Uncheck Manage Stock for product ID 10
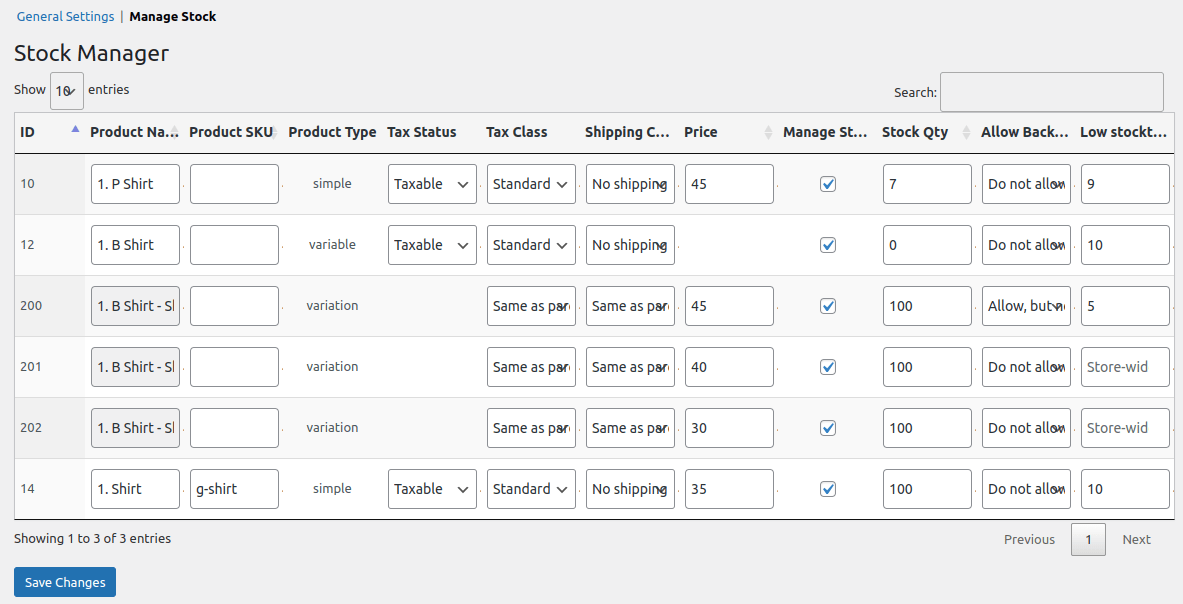1183x604 pixels. pos(828,184)
